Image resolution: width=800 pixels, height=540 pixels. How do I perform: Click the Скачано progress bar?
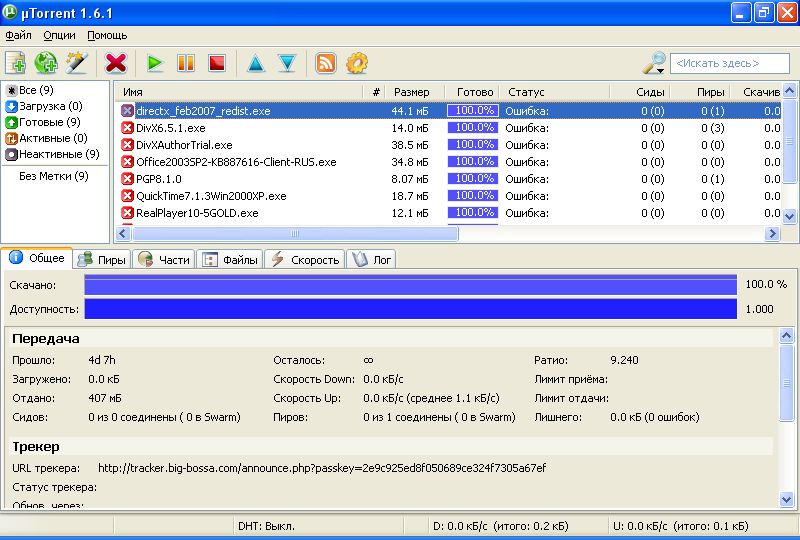click(411, 285)
